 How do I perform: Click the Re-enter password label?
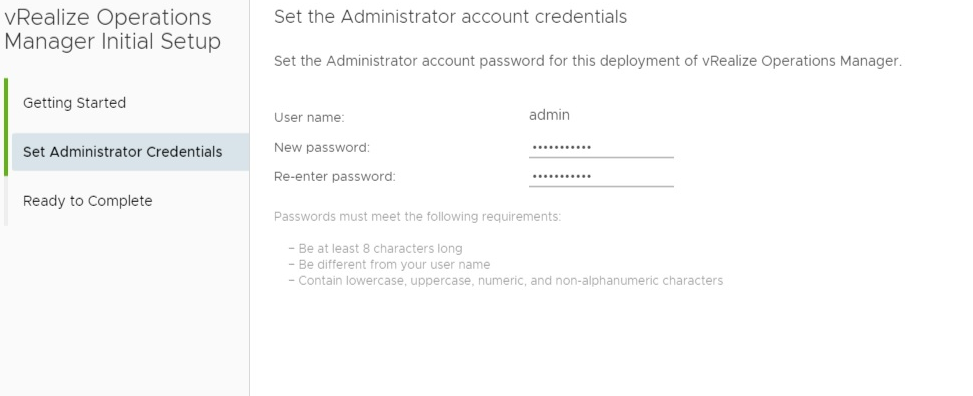[334, 176]
